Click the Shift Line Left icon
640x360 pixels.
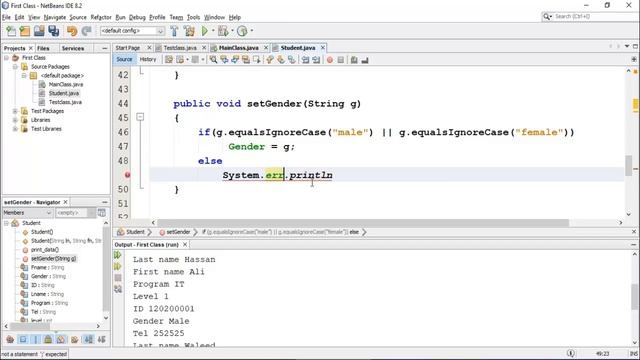[305, 60]
